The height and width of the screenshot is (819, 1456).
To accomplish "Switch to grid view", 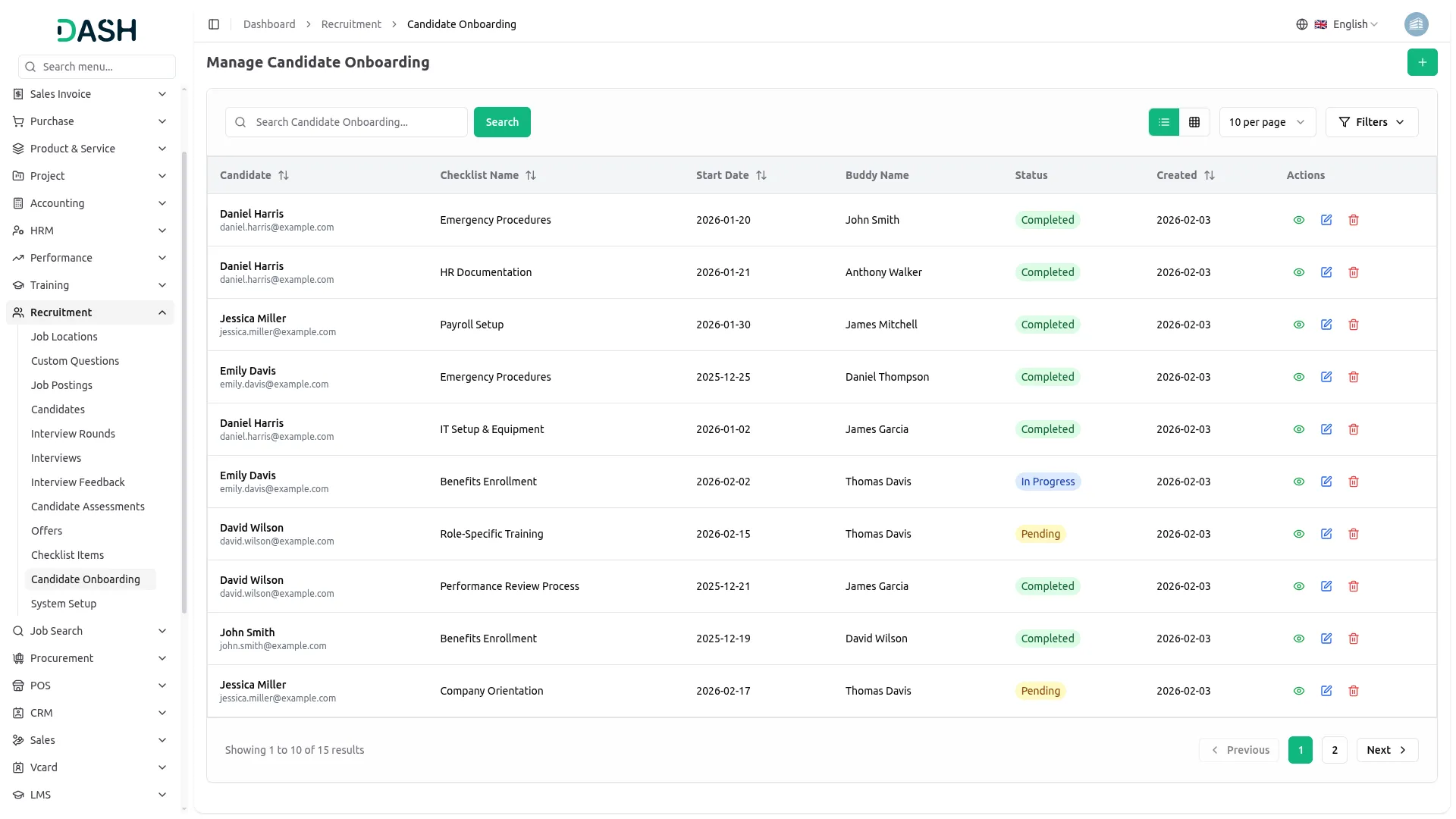I will click(x=1194, y=122).
